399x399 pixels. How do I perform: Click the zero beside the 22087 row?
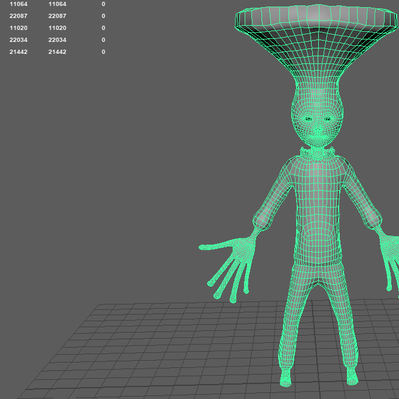(x=103, y=16)
